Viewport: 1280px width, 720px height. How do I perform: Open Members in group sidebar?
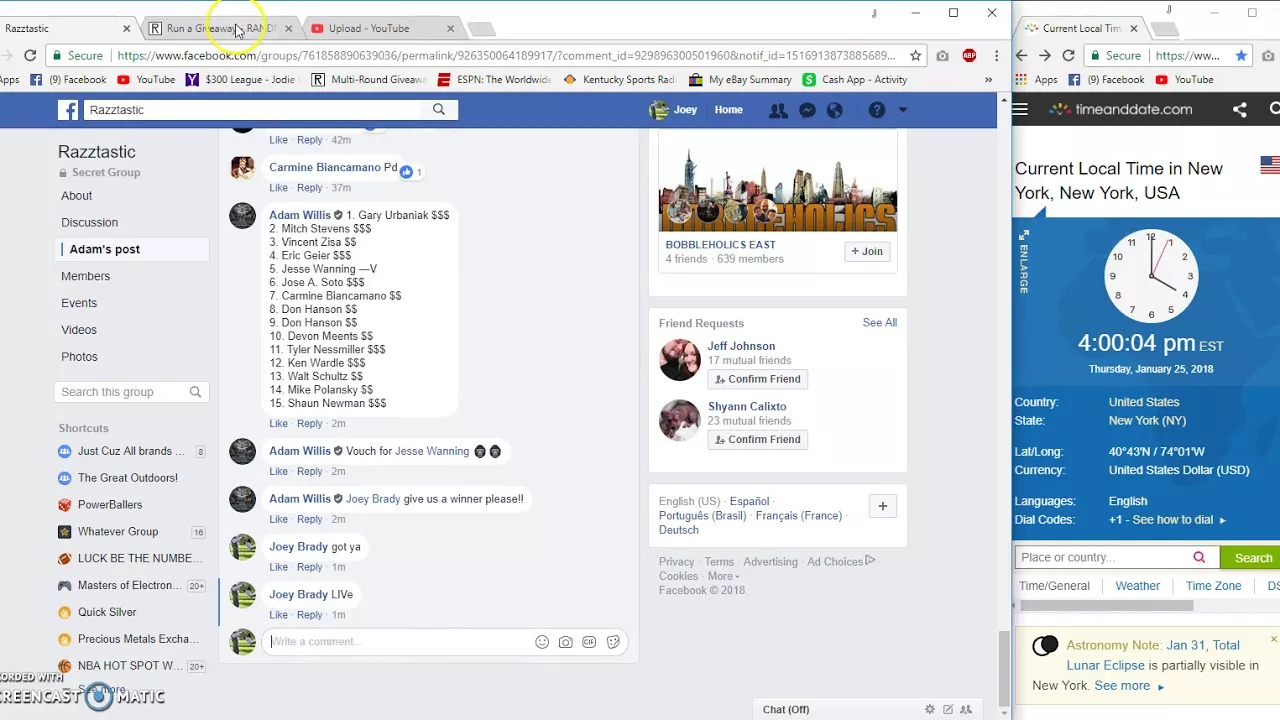(x=86, y=276)
